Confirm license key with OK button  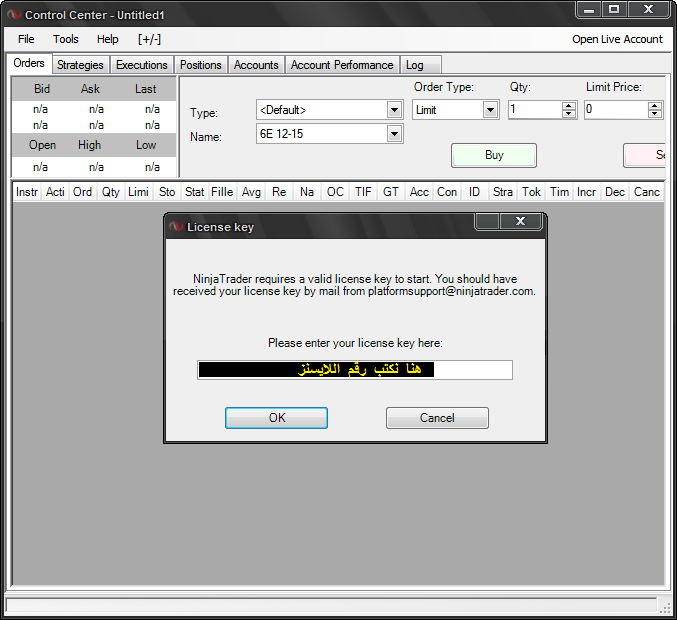[x=276, y=418]
